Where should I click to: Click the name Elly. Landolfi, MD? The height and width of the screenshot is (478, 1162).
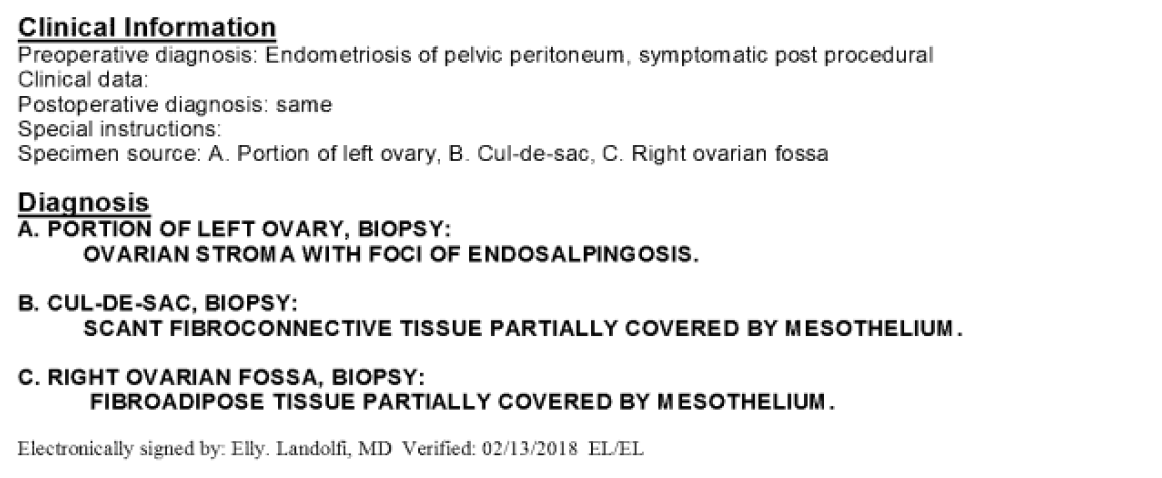click(311, 448)
